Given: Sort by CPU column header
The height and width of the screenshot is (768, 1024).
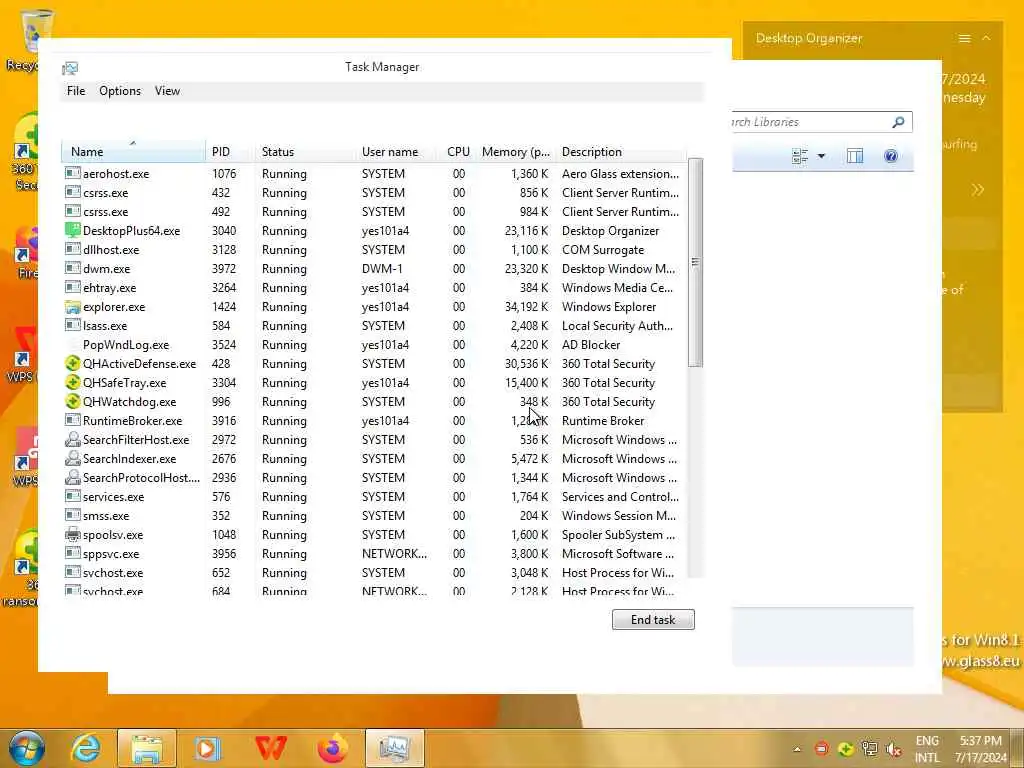Looking at the screenshot, I should [458, 152].
